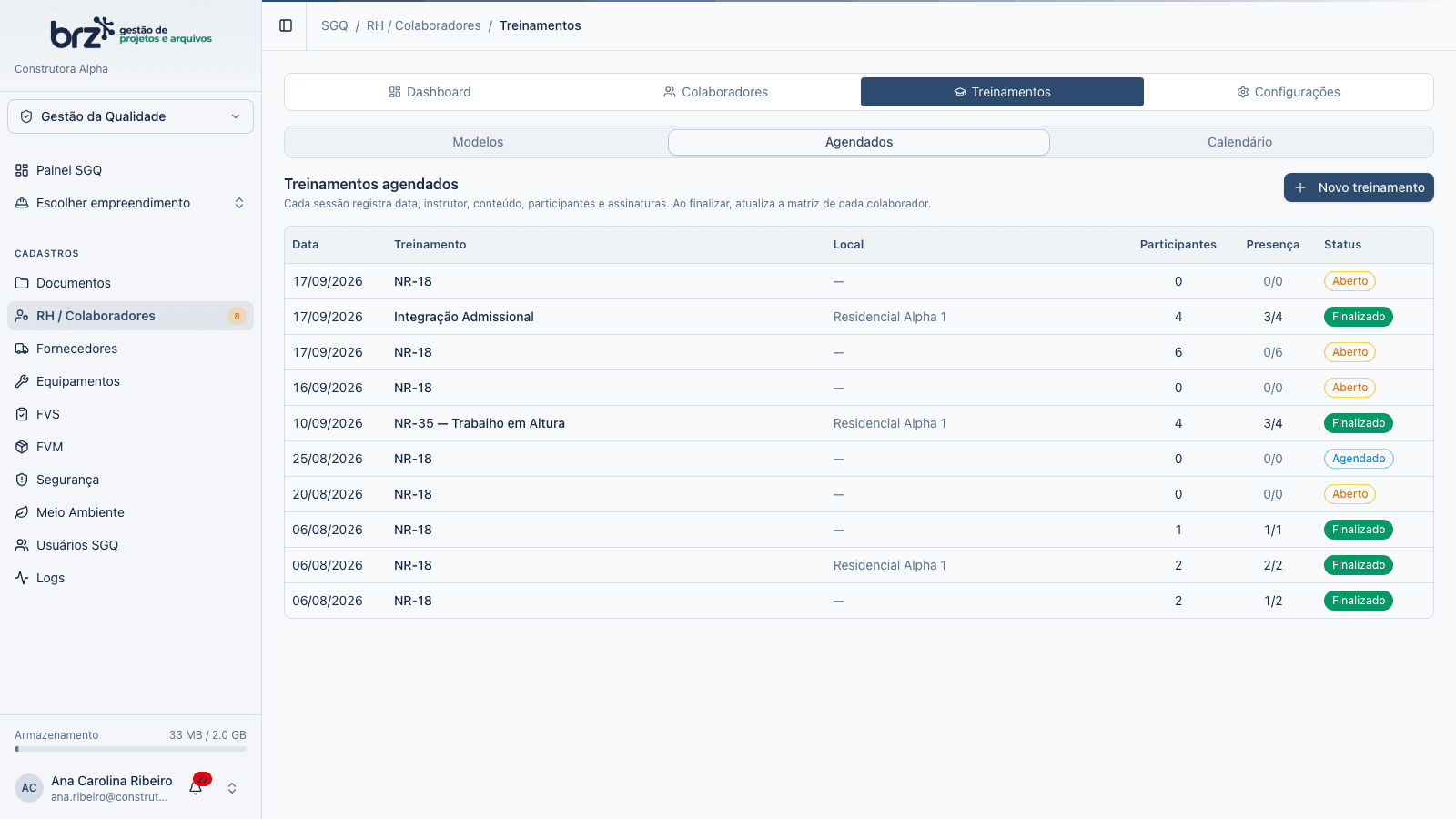Click the Agendado status badge
The width and height of the screenshot is (1456, 819).
tap(1359, 459)
